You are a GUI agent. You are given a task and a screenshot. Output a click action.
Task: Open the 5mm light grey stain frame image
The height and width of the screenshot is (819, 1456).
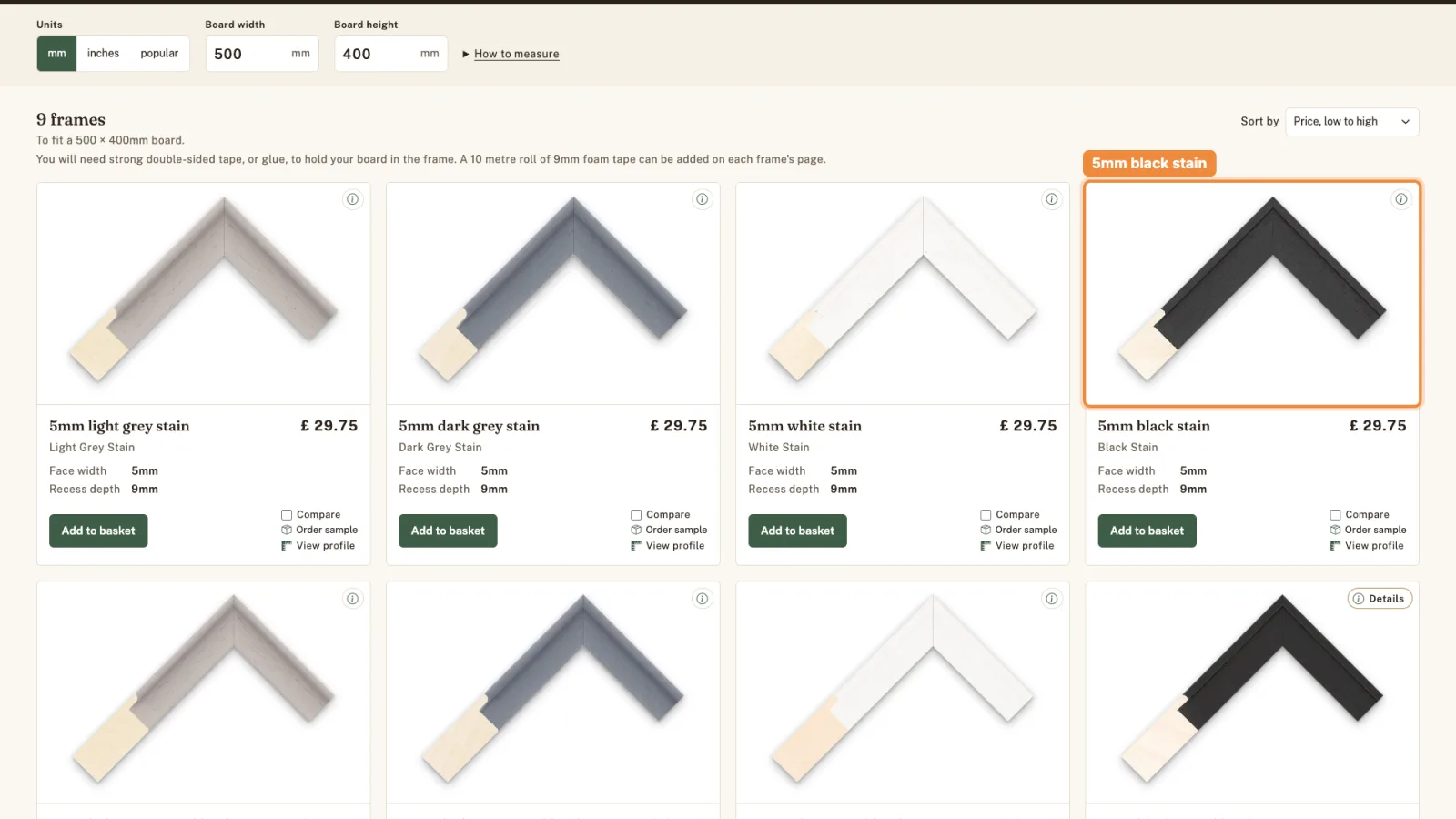click(204, 293)
